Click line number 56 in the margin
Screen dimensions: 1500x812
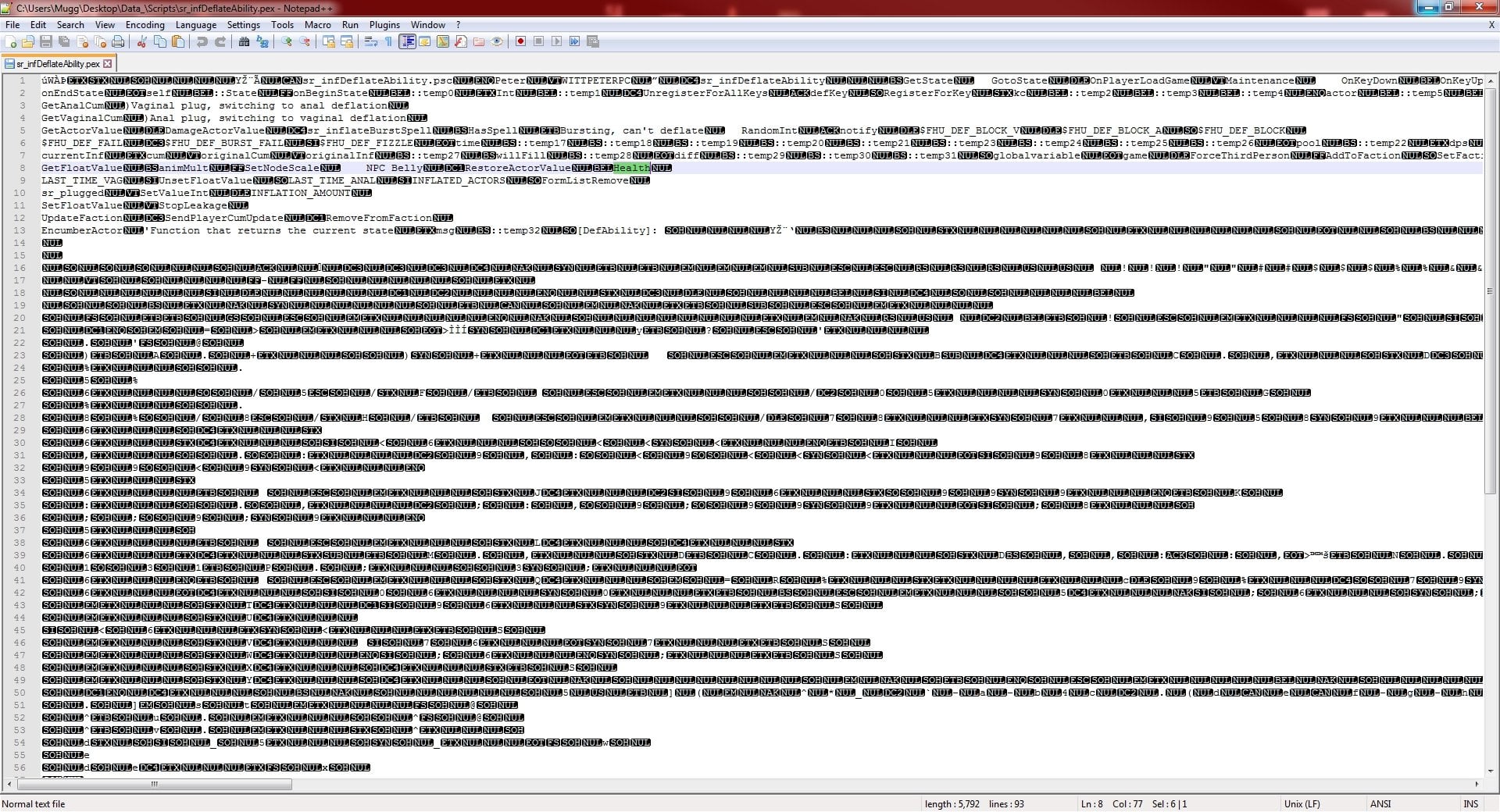[x=20, y=767]
